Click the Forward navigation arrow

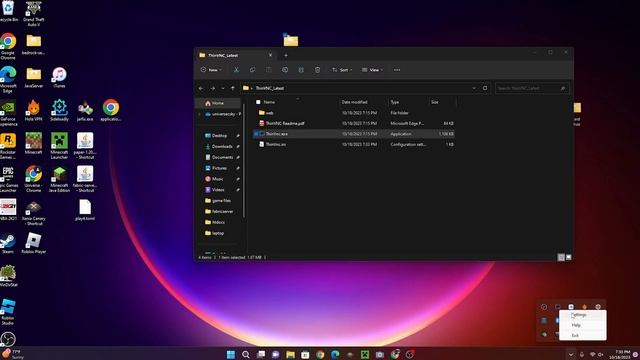212,88
